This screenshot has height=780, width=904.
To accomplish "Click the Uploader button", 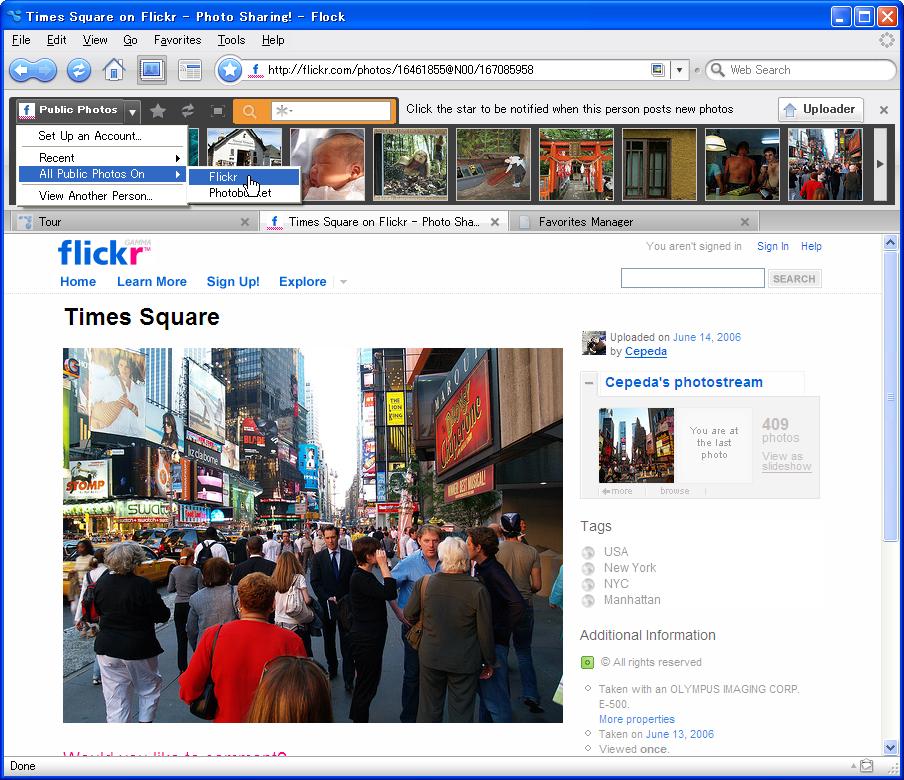I will pyautogui.click(x=820, y=110).
